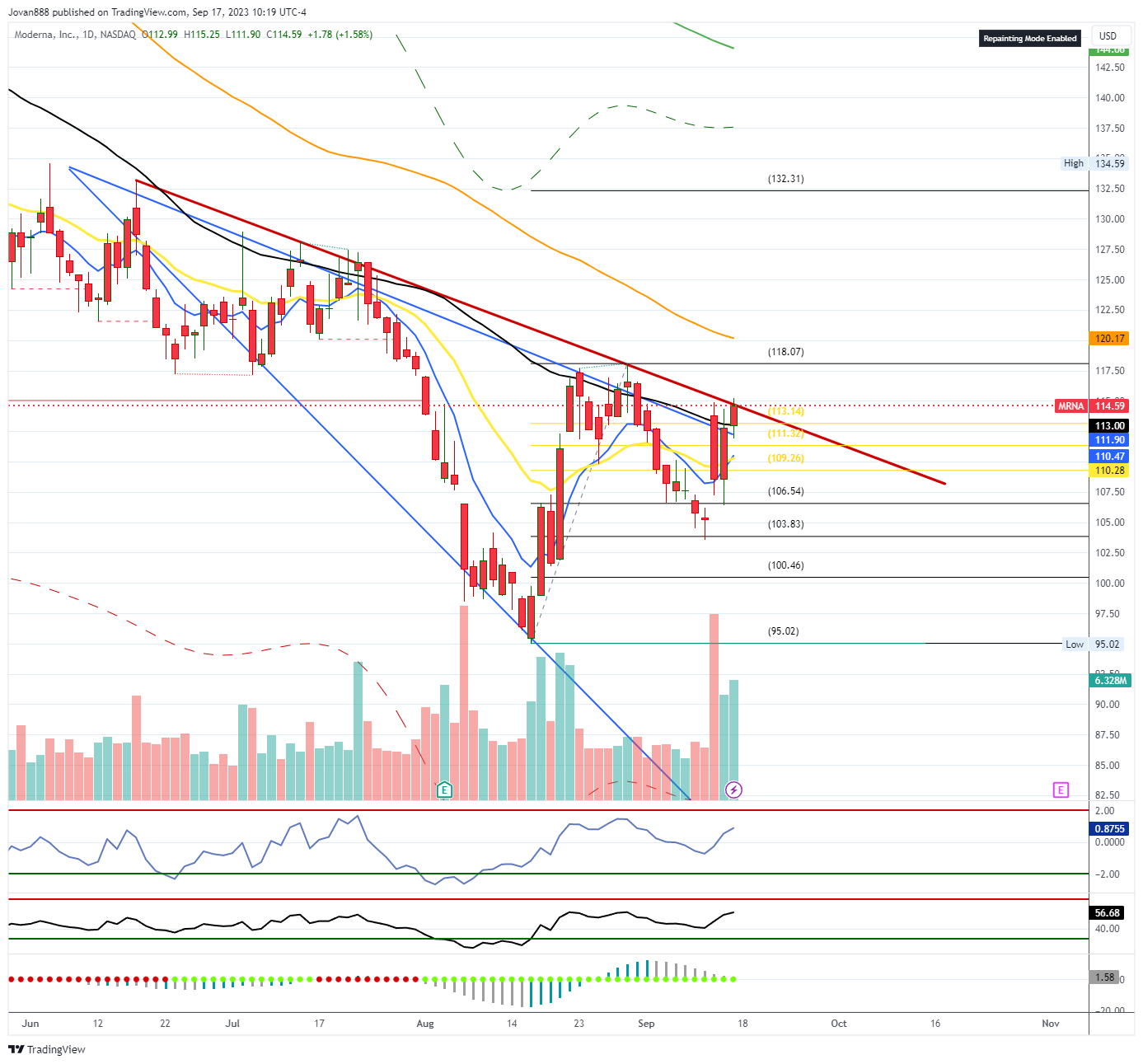
Task: Click the yellow 110.28 price label
Action: (1110, 470)
